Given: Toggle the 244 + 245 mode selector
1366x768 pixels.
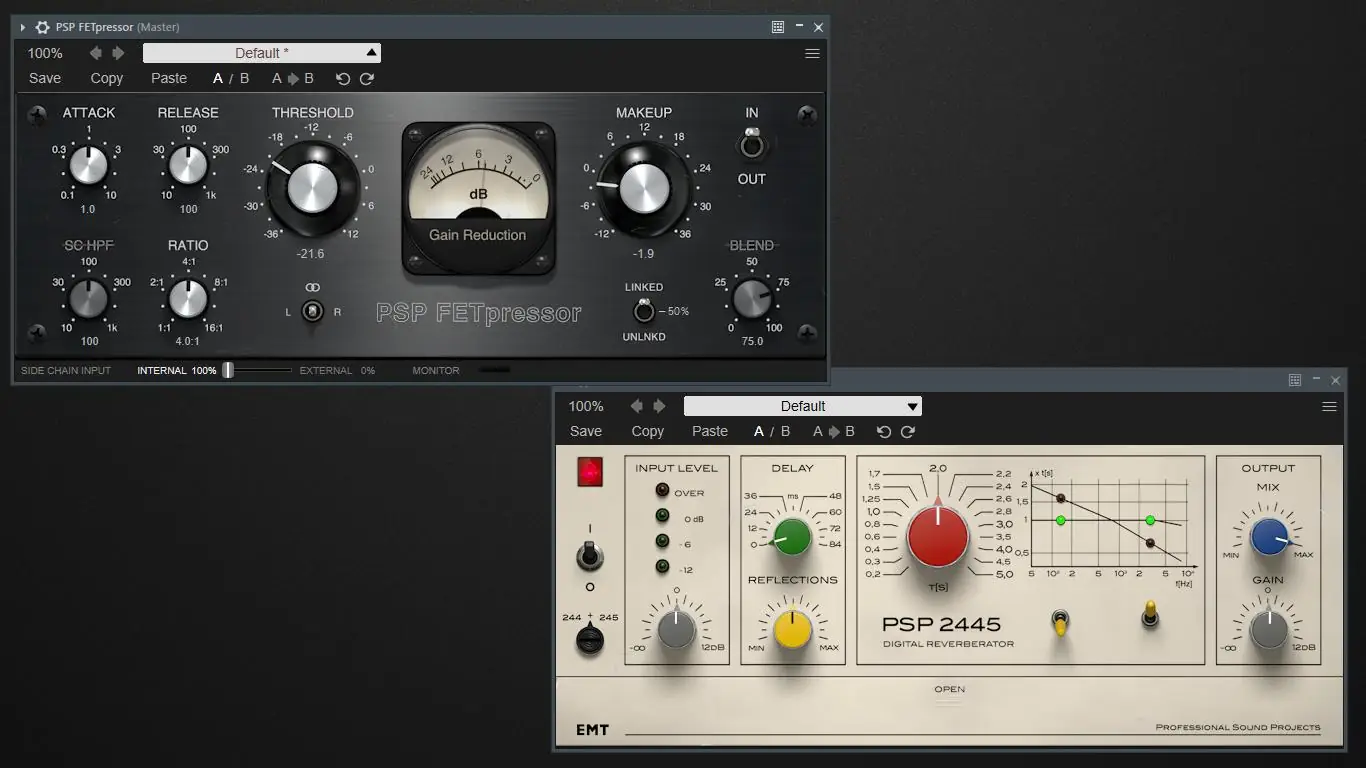Looking at the screenshot, I should tap(590, 639).
